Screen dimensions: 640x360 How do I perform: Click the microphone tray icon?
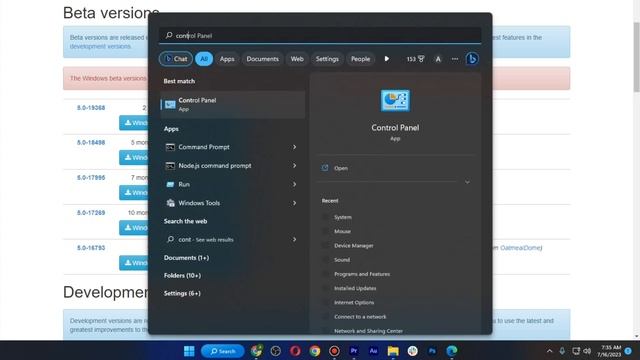pos(562,351)
